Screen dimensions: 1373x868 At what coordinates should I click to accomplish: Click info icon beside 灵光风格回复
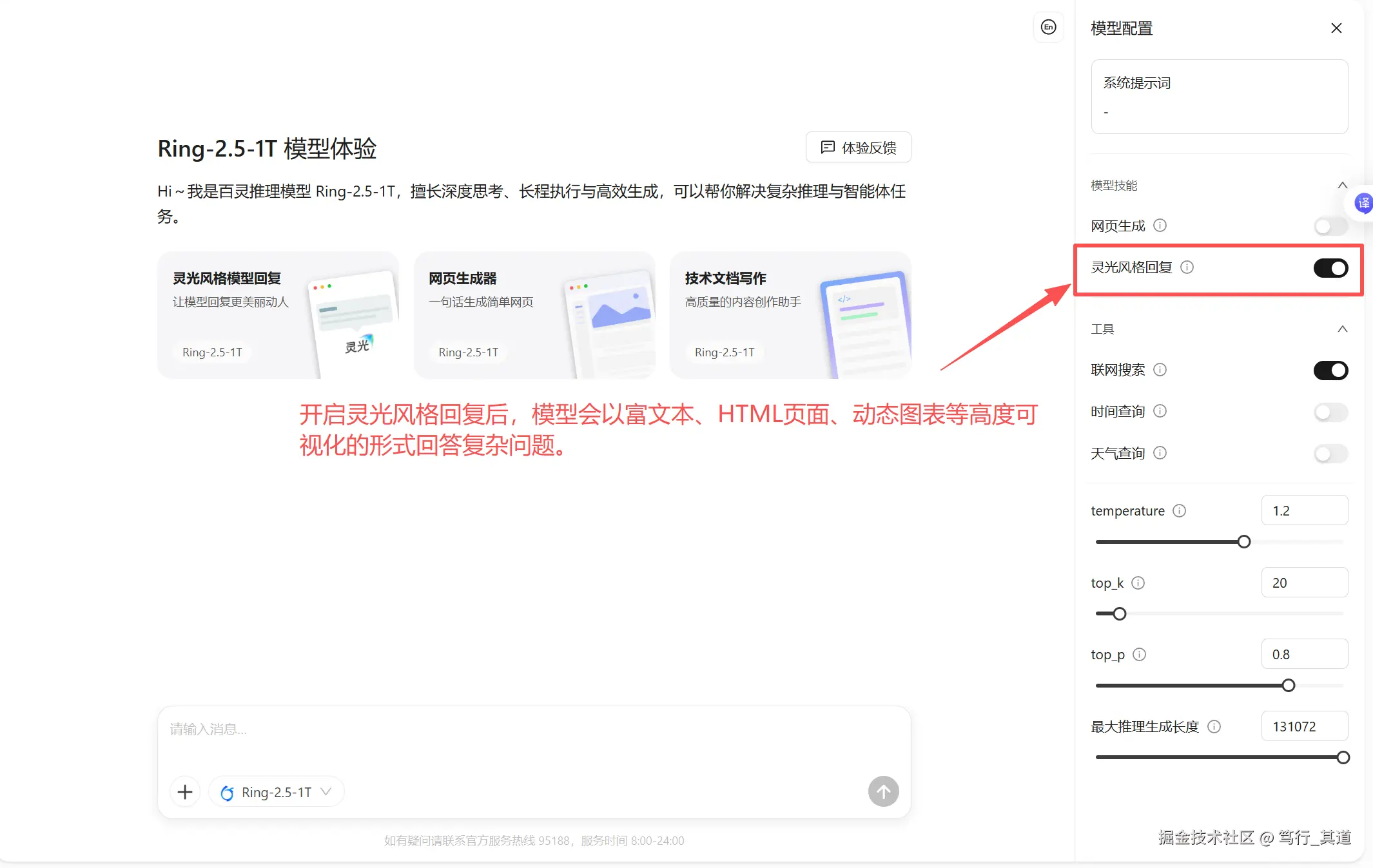[x=1187, y=267]
